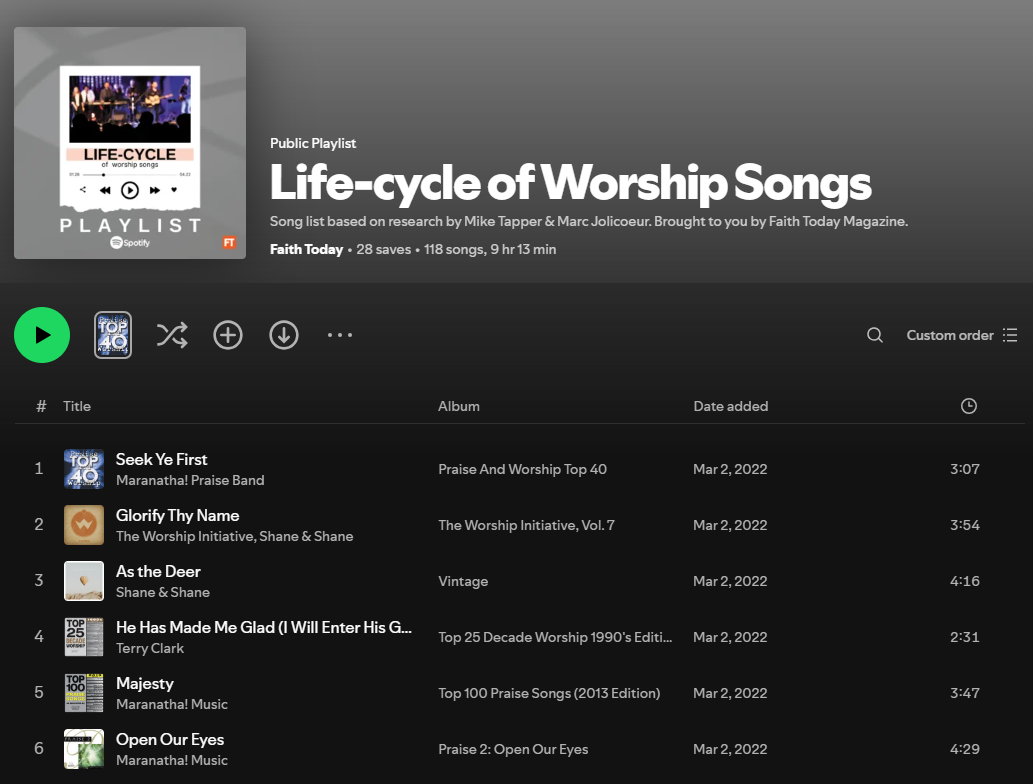Image resolution: width=1033 pixels, height=784 pixels.
Task: Open artist The Worship Initiative
Action: [x=186, y=536]
